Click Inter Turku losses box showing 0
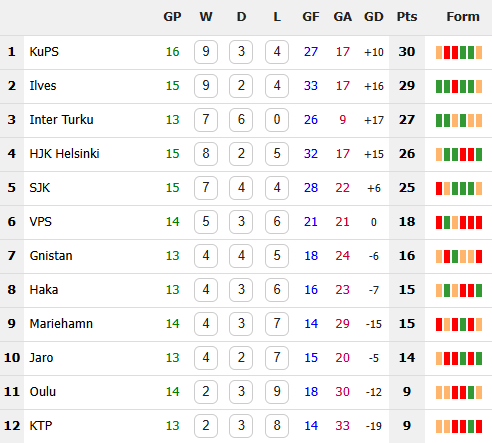Image resolution: width=492 pixels, height=443 pixels. [x=277, y=120]
